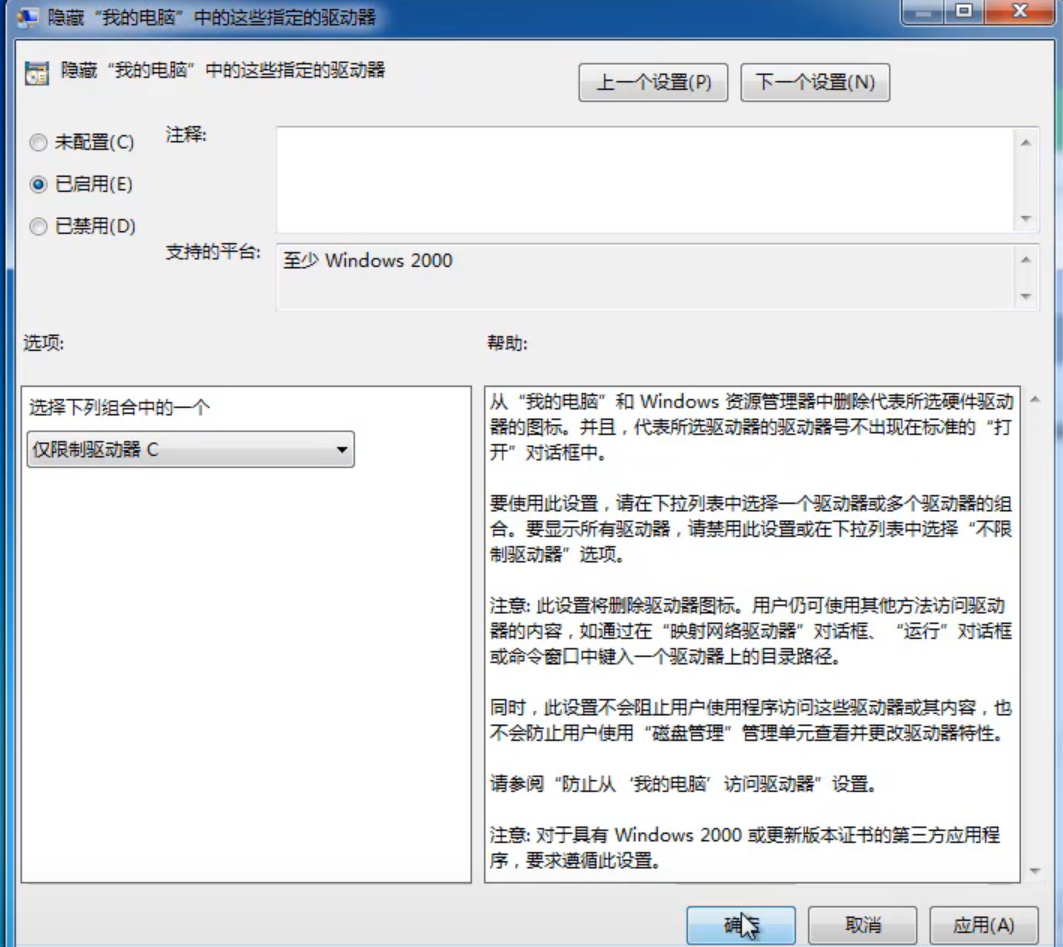Select the 已启用 radio button

[39, 185]
